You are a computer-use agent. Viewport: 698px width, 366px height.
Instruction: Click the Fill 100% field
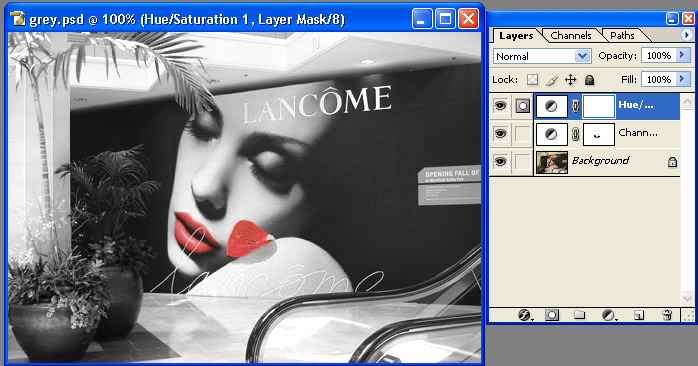(x=658, y=79)
